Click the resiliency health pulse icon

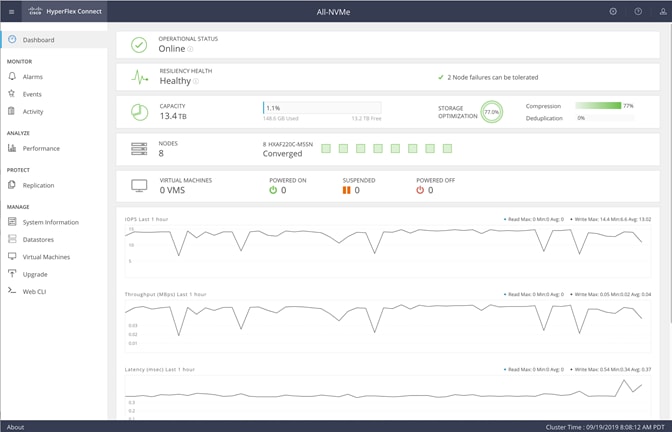point(140,78)
